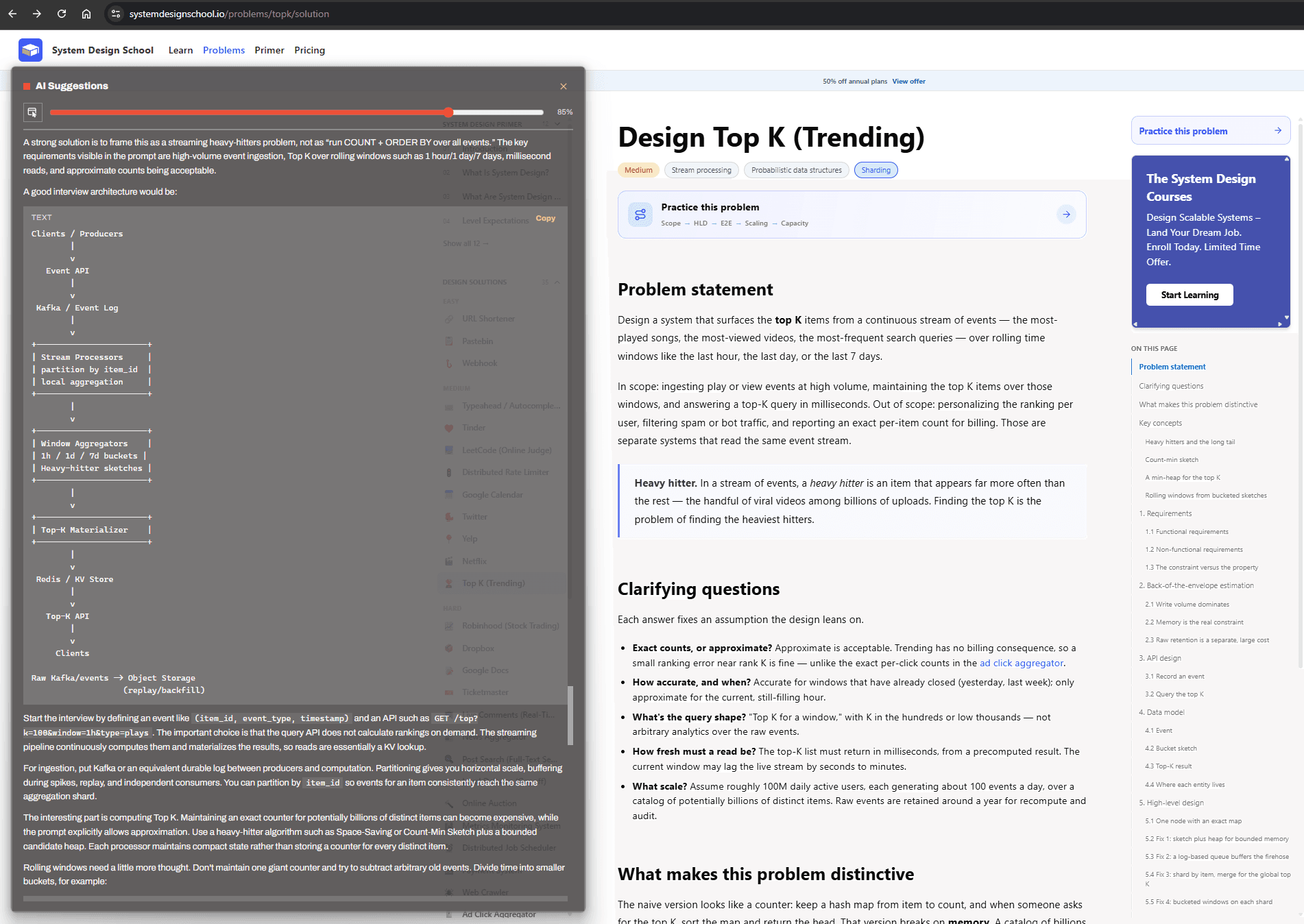Collapse the Design Solutions section chevron
The height and width of the screenshot is (924, 1304).
click(x=557, y=282)
